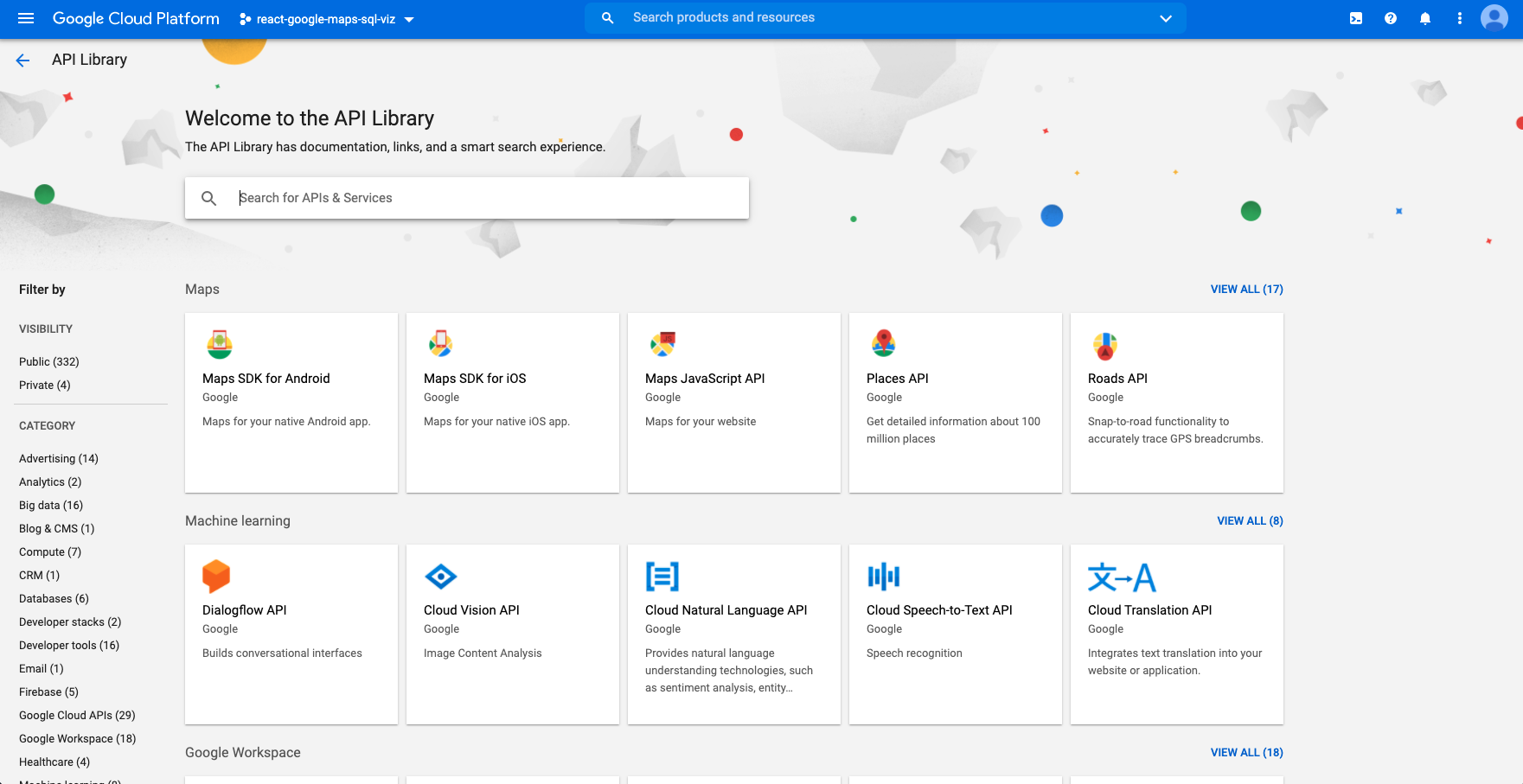1523x784 pixels.
Task: Click the API Library page title
Action: pos(89,60)
